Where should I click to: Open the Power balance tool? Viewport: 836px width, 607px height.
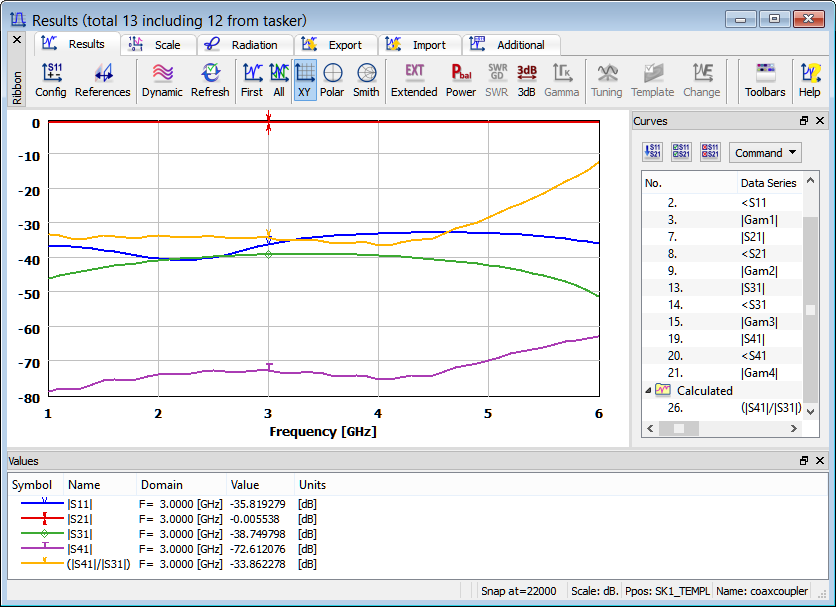[x=461, y=80]
